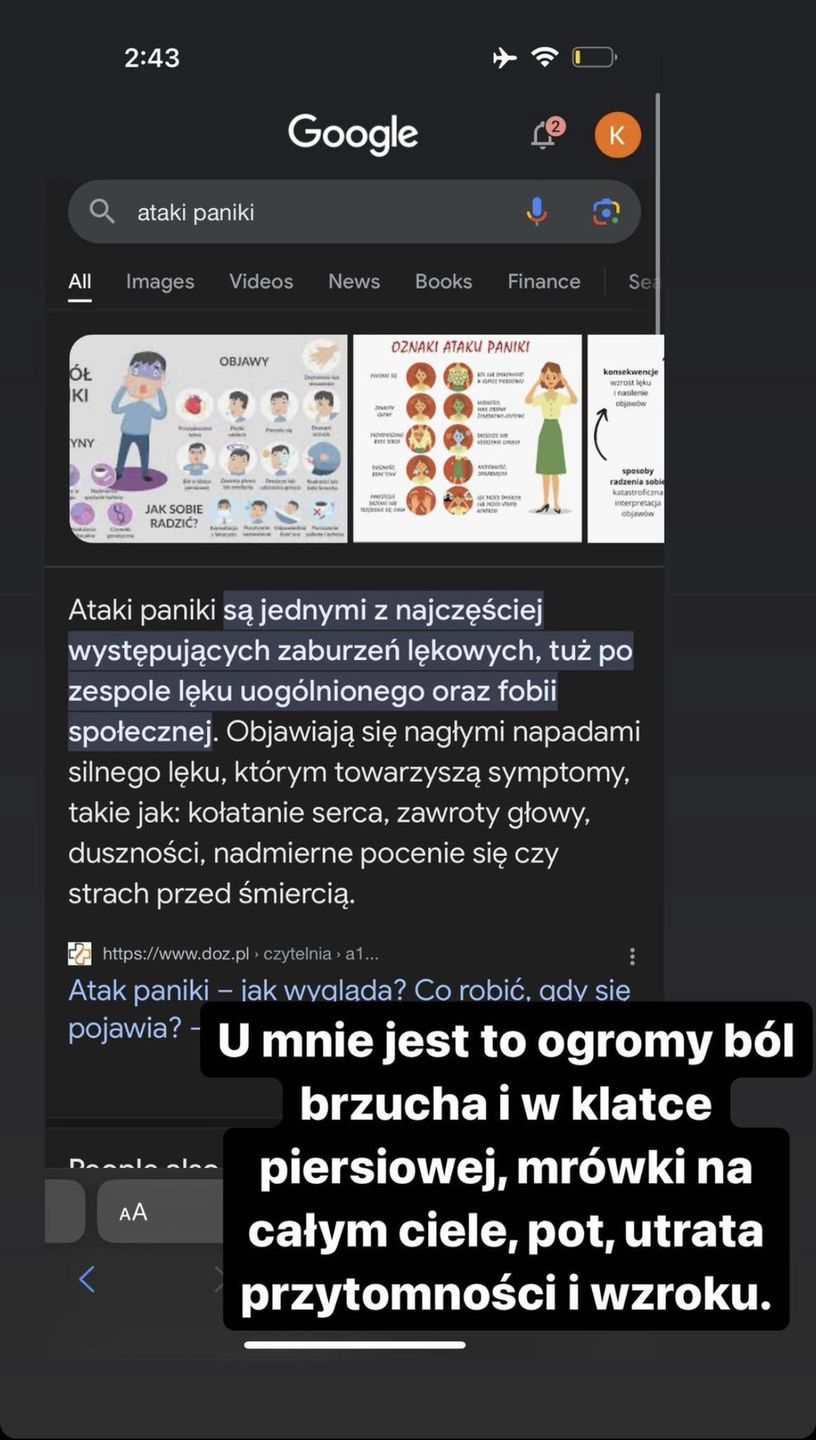Click the doz.pl favicon
Image resolution: width=816 pixels, height=1440 pixels.
(80, 954)
